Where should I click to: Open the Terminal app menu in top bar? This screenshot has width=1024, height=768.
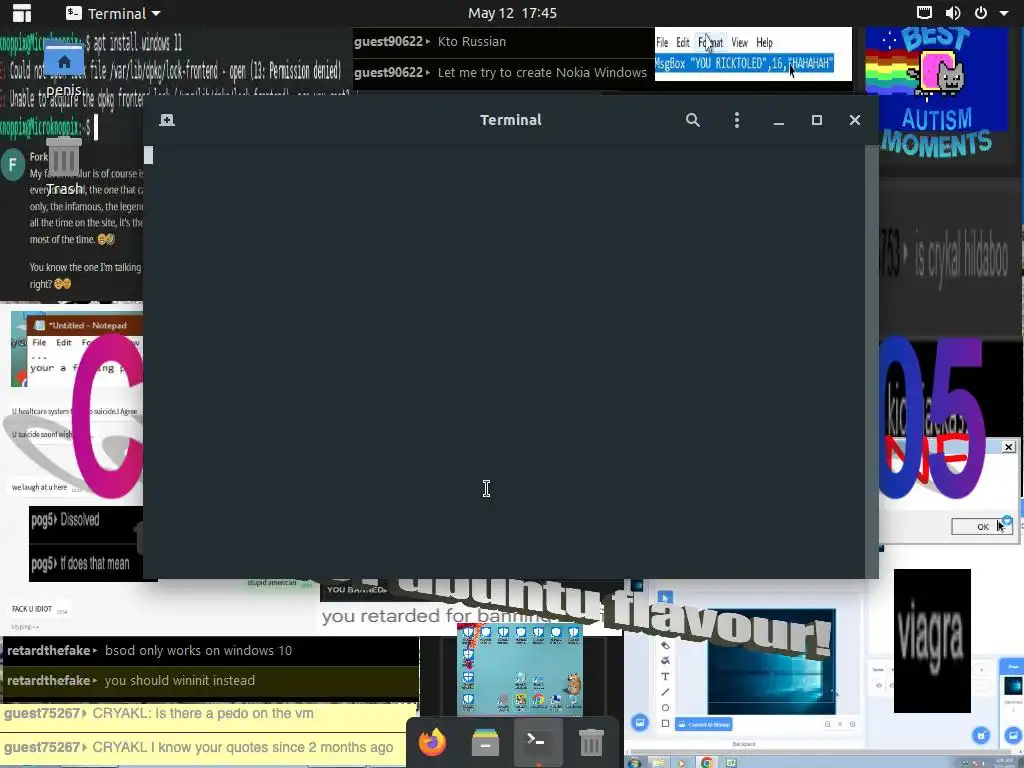click(x=113, y=13)
